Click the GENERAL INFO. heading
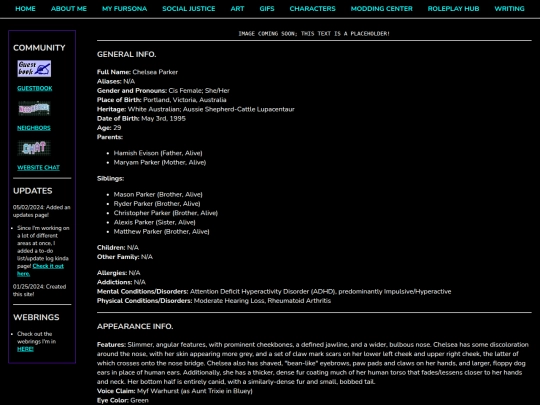 click(x=126, y=54)
